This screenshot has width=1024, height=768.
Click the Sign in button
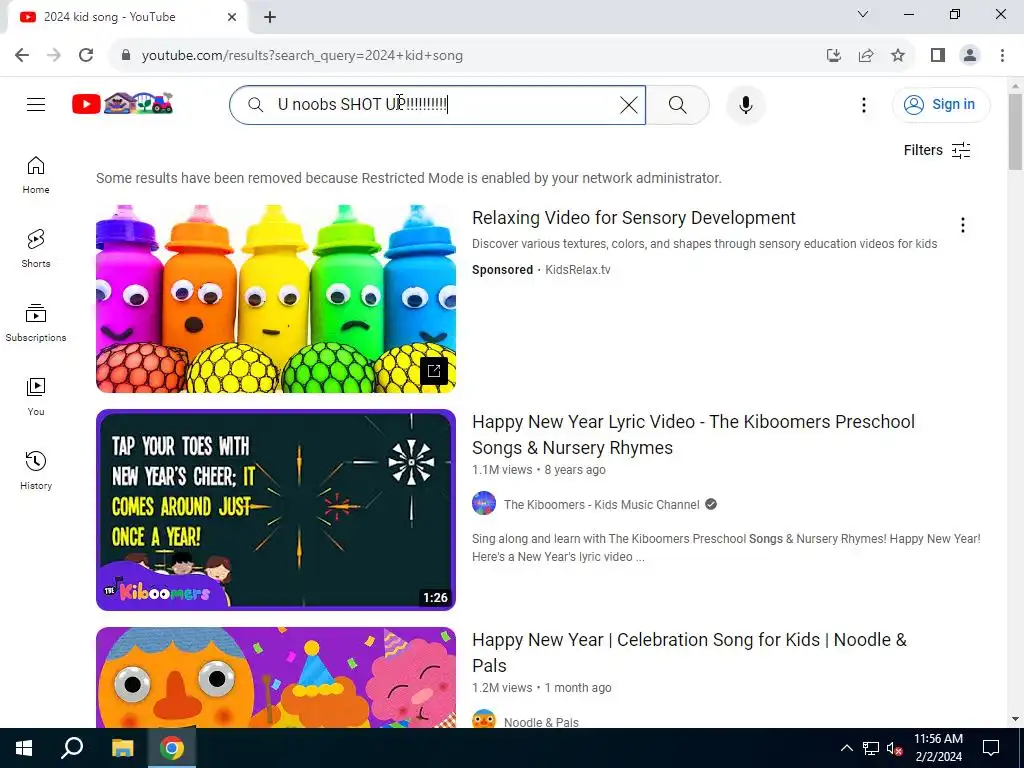[x=940, y=104]
